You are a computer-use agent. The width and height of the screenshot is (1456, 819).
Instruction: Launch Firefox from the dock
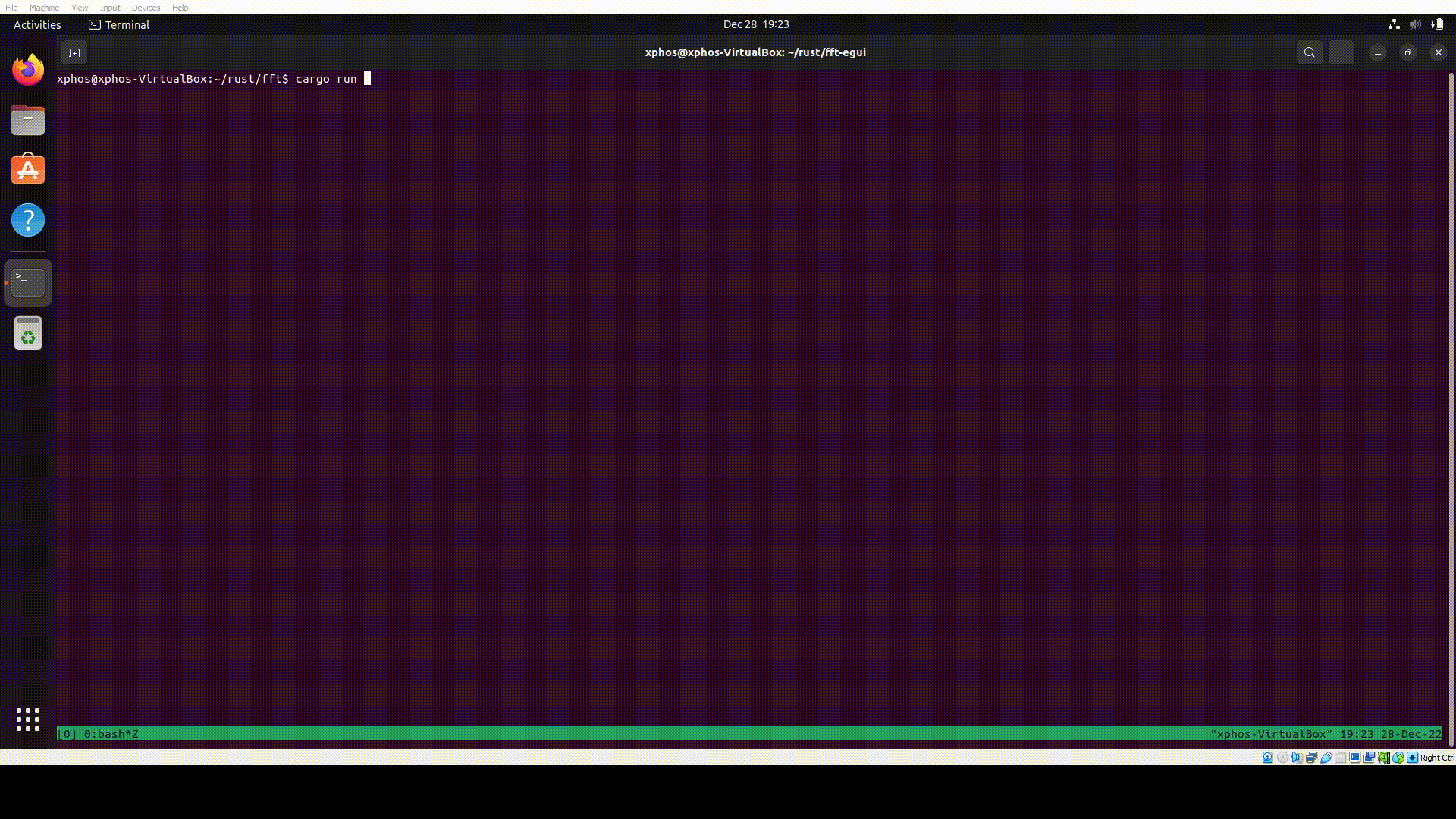[x=28, y=70]
